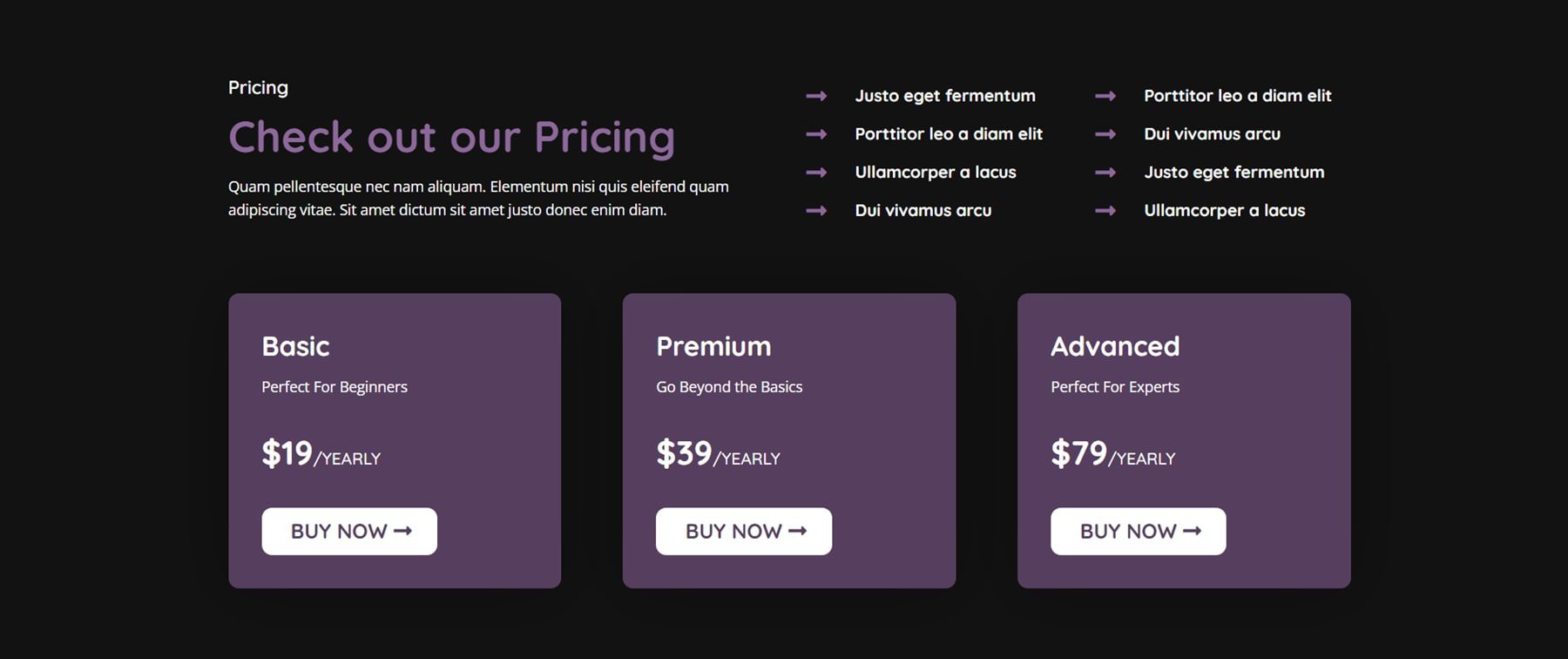Click the arrow icon beside Justo eget fermentum
Screen dimensions: 1568x659
tap(816, 96)
